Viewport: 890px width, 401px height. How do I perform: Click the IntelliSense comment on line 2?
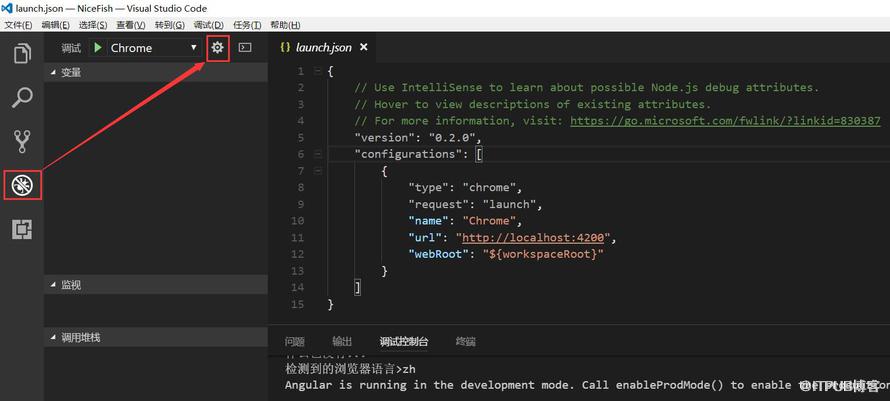point(587,87)
